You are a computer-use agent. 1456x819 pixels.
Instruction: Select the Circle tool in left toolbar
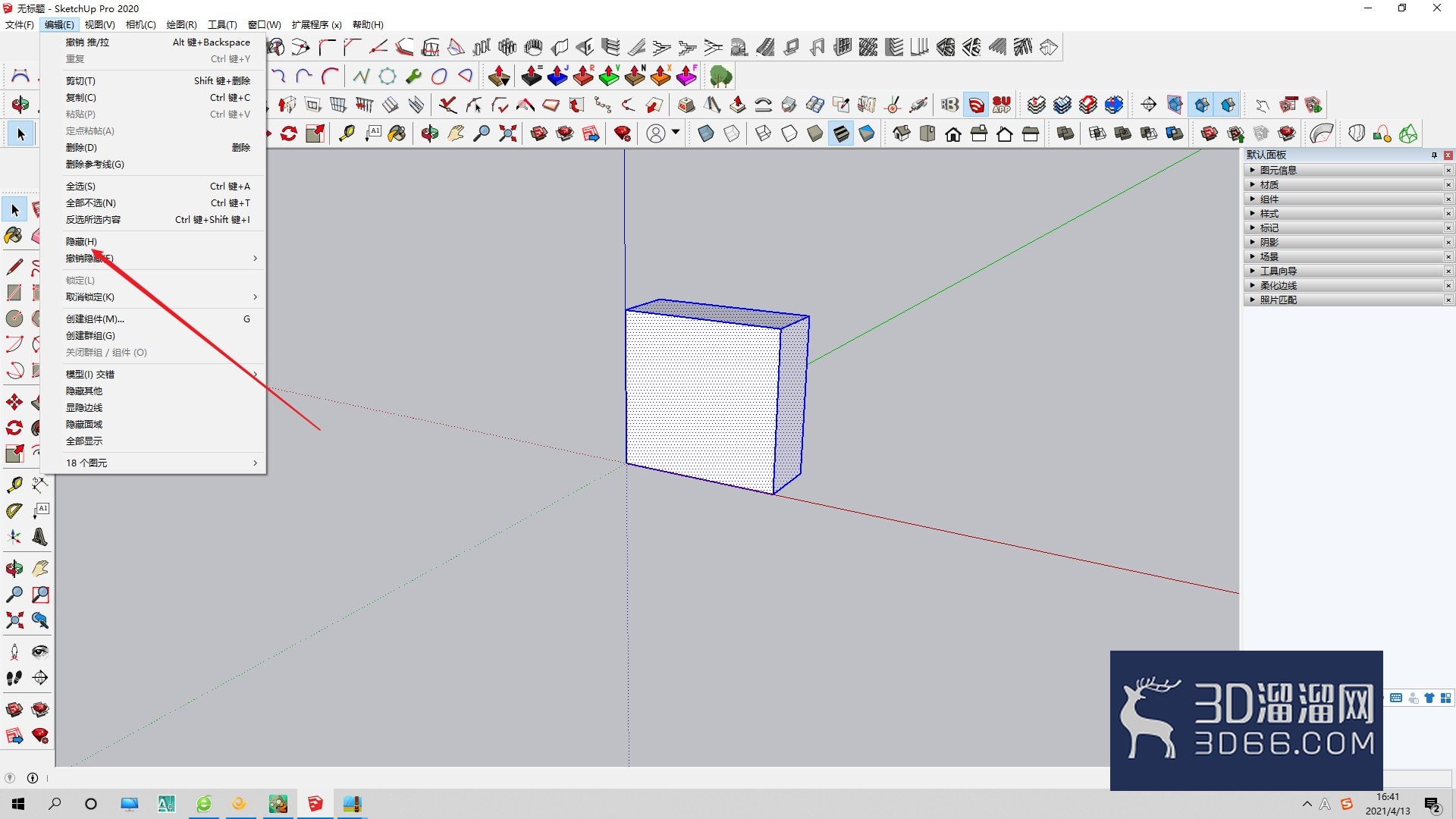click(x=14, y=318)
